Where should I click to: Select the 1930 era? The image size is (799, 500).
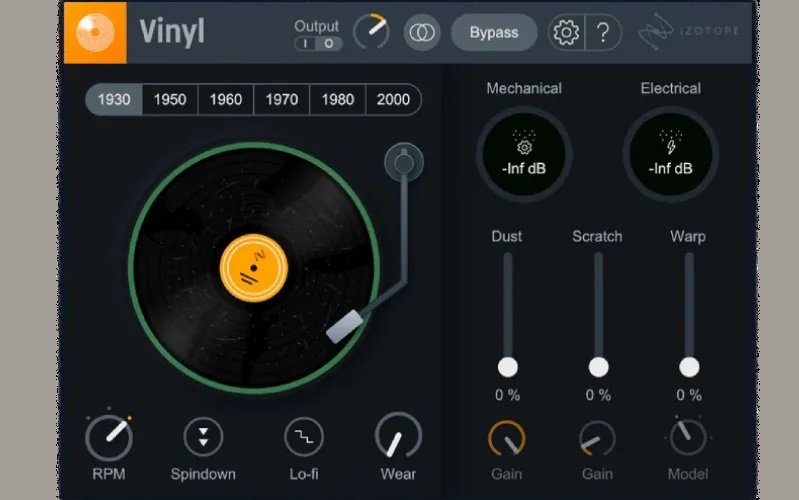click(x=114, y=99)
